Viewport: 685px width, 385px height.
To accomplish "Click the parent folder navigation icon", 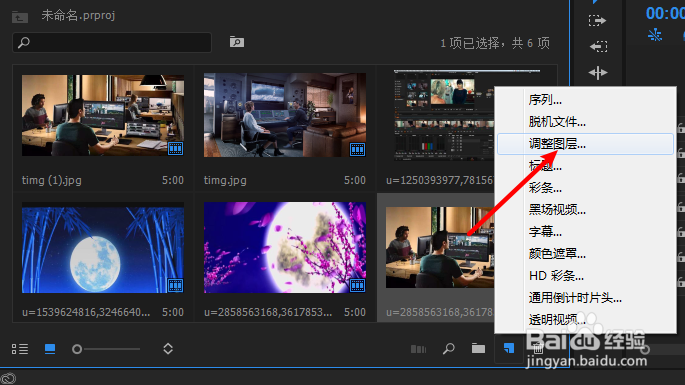I will point(20,17).
